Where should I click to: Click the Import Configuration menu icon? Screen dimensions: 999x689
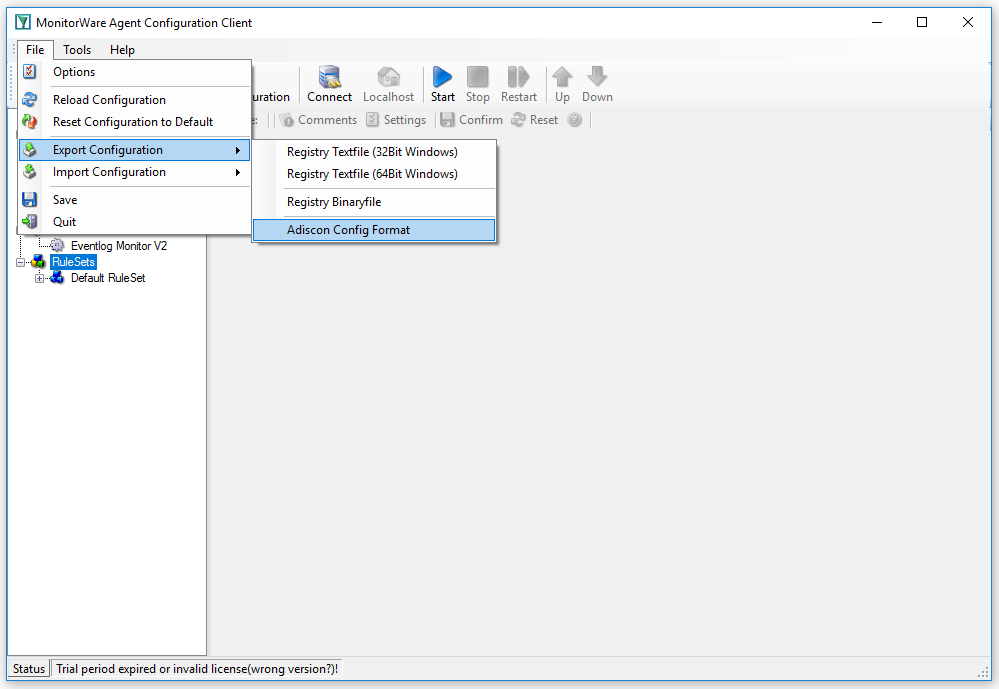(x=29, y=171)
